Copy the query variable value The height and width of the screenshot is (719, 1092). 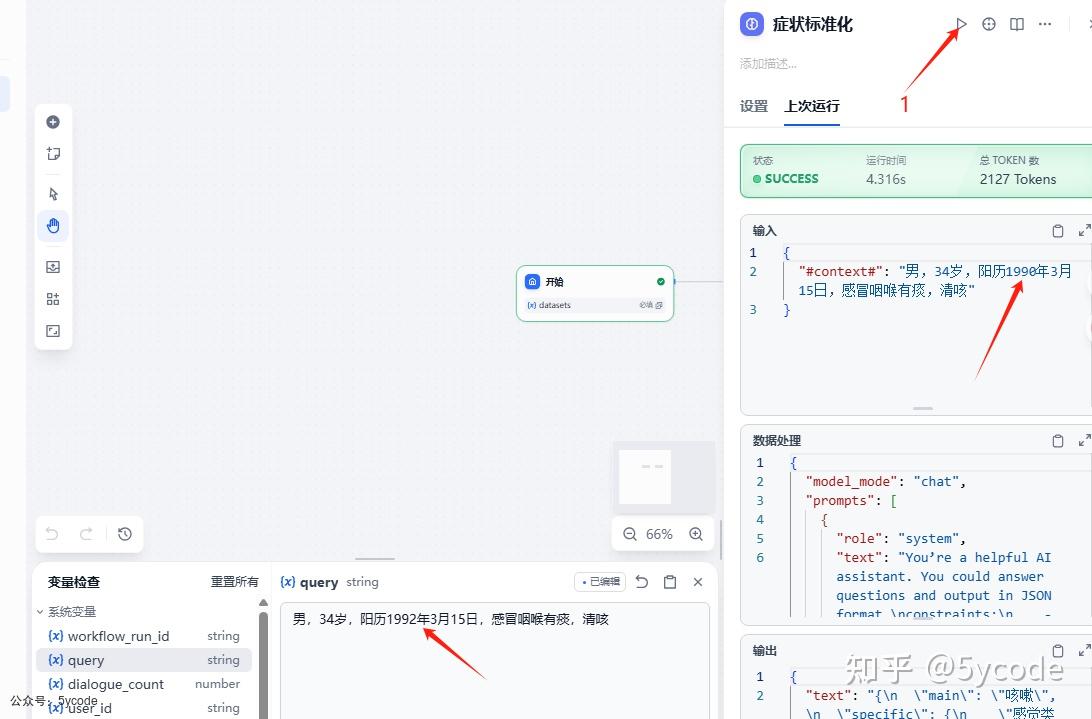click(x=670, y=582)
